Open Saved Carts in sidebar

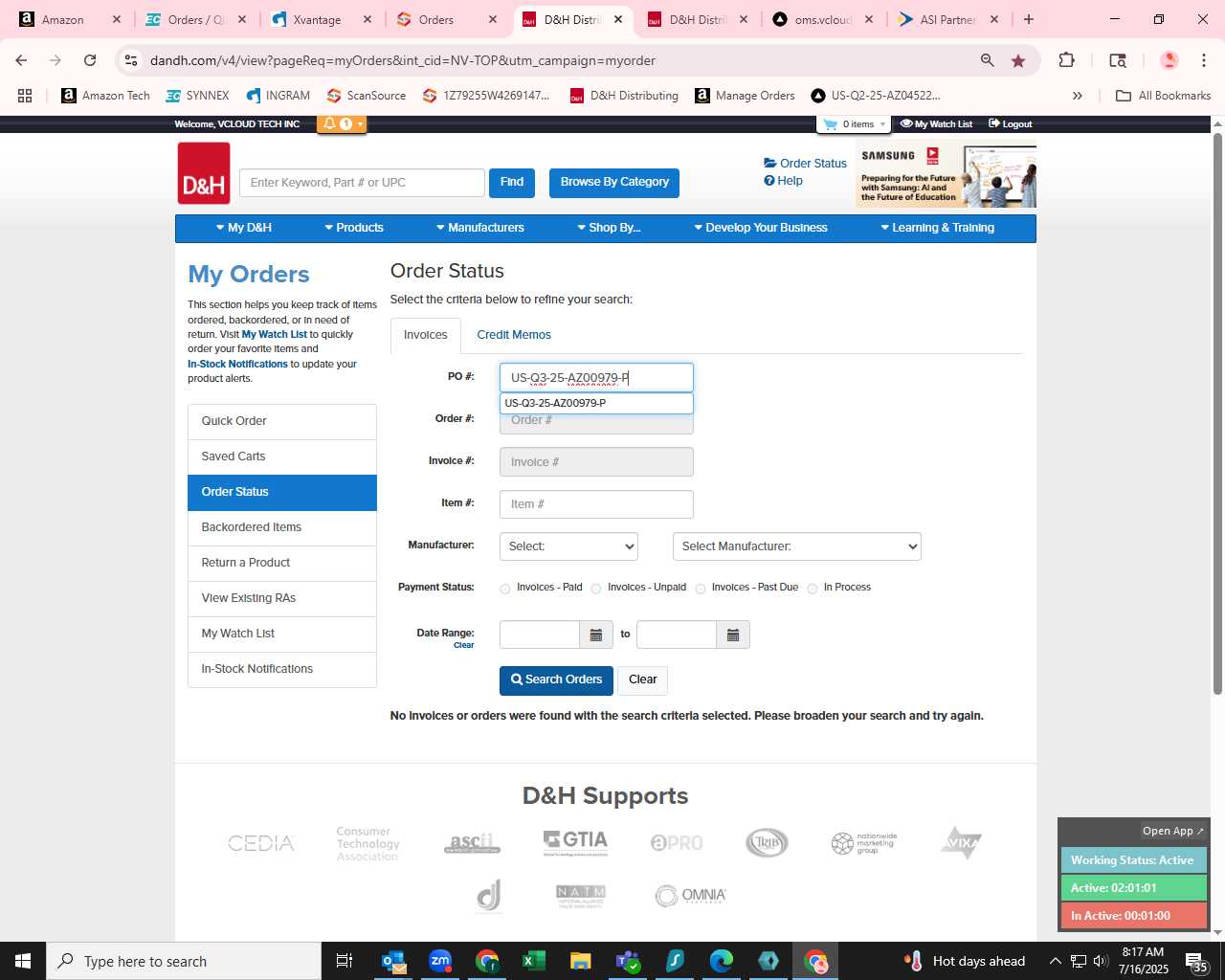point(282,457)
